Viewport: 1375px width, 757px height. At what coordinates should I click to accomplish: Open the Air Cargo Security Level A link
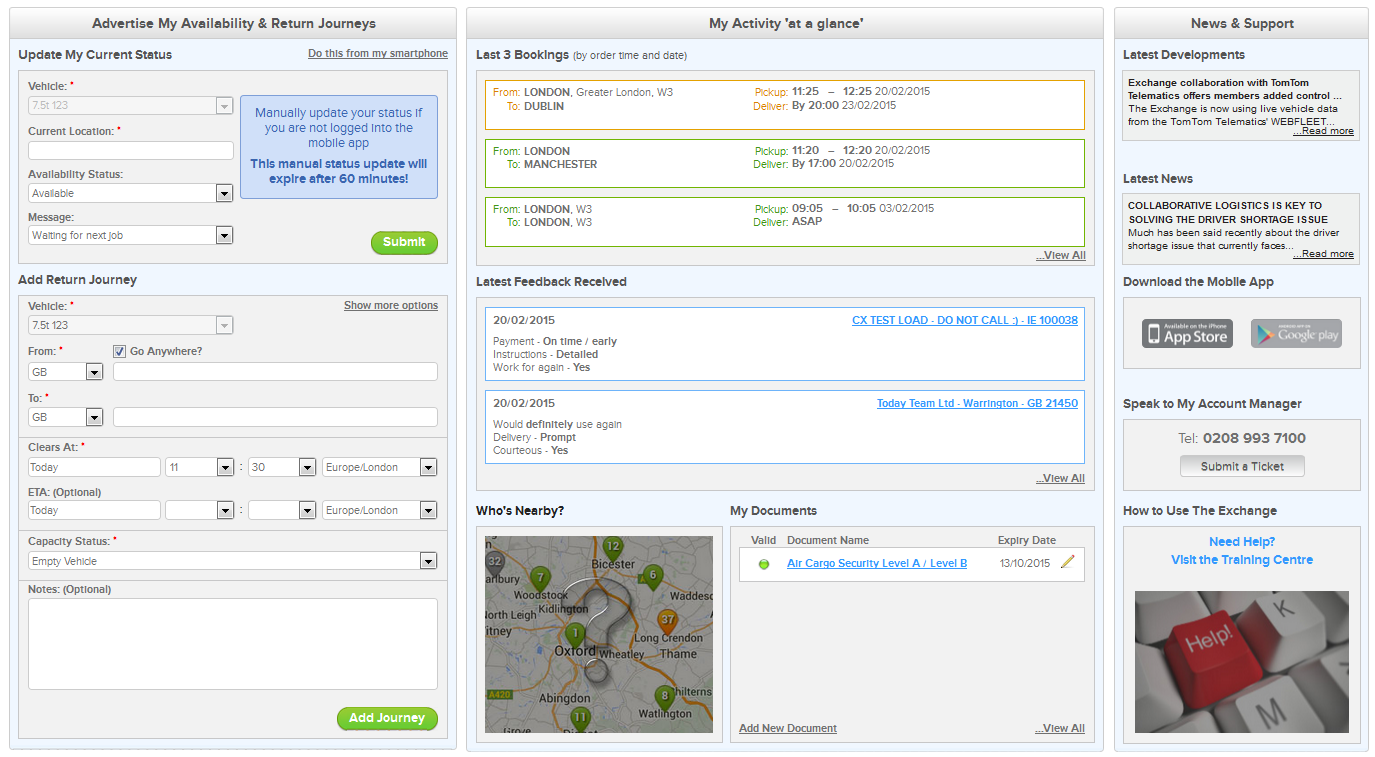click(876, 563)
